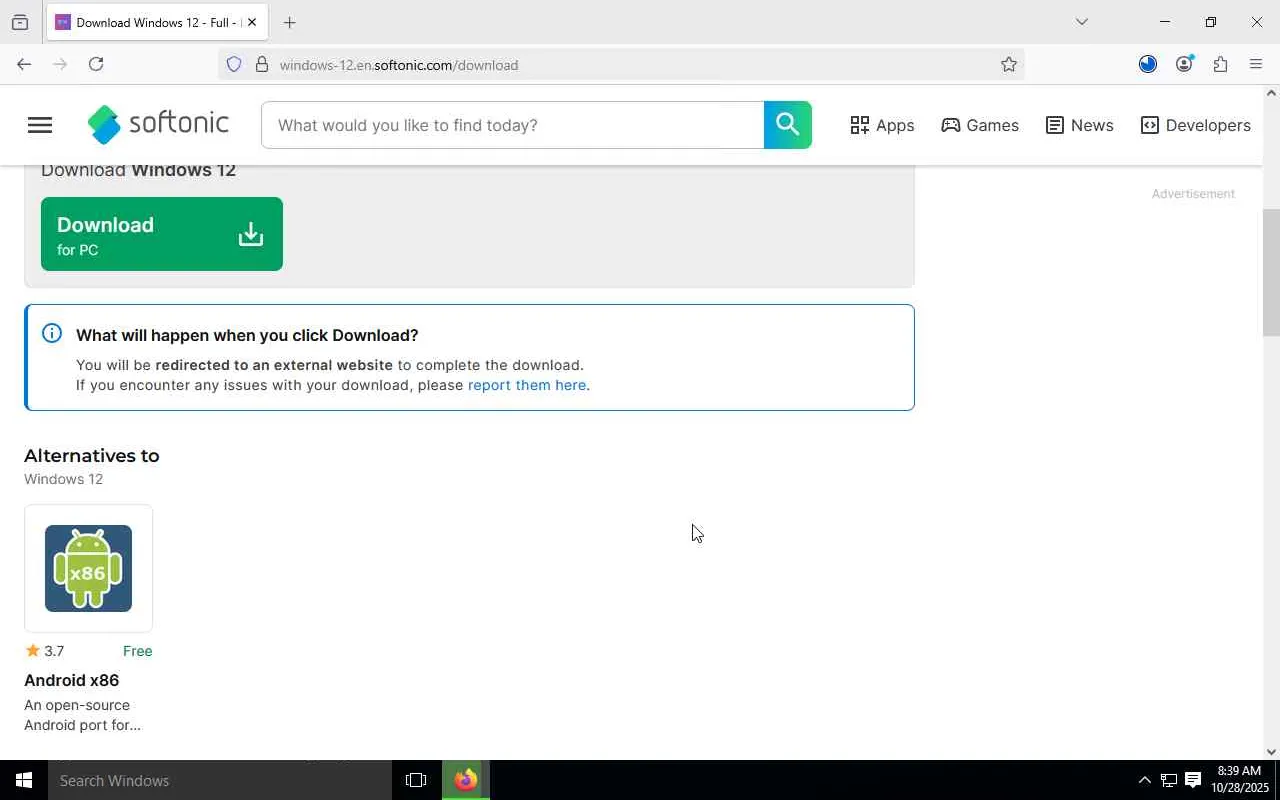The height and width of the screenshot is (800, 1280).
Task: Reload the current page
Action: tap(96, 64)
